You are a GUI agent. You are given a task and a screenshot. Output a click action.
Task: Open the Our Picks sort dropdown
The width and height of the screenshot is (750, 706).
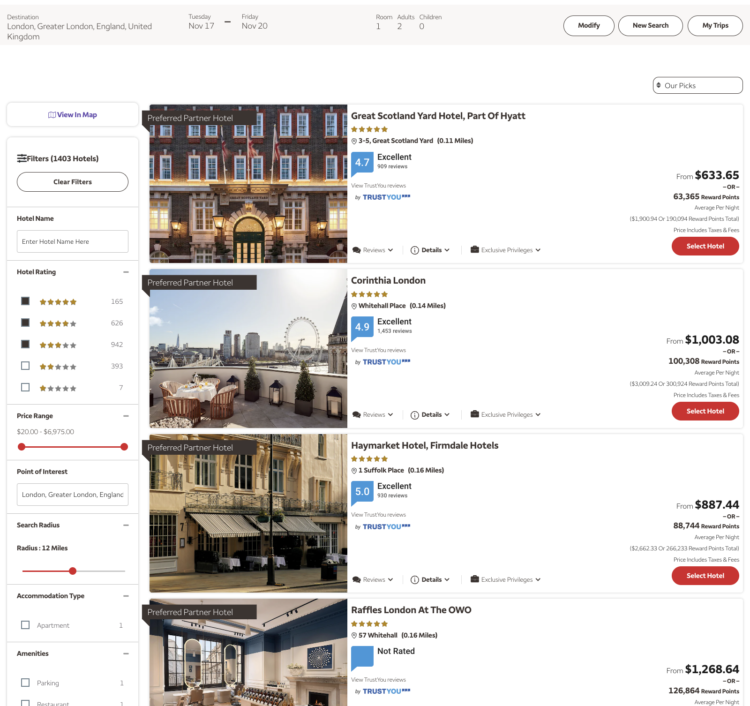coord(697,86)
